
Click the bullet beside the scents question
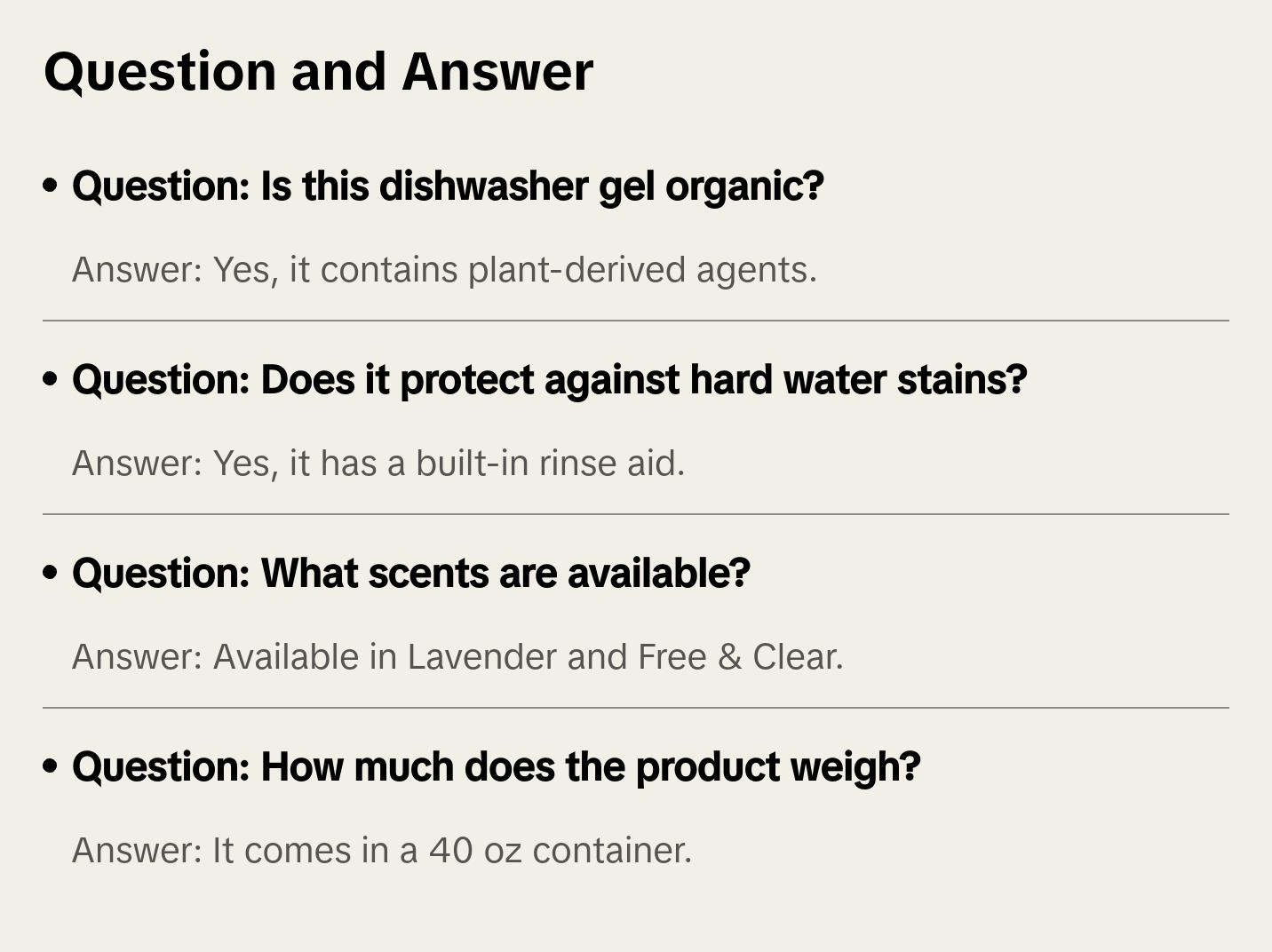click(x=51, y=573)
